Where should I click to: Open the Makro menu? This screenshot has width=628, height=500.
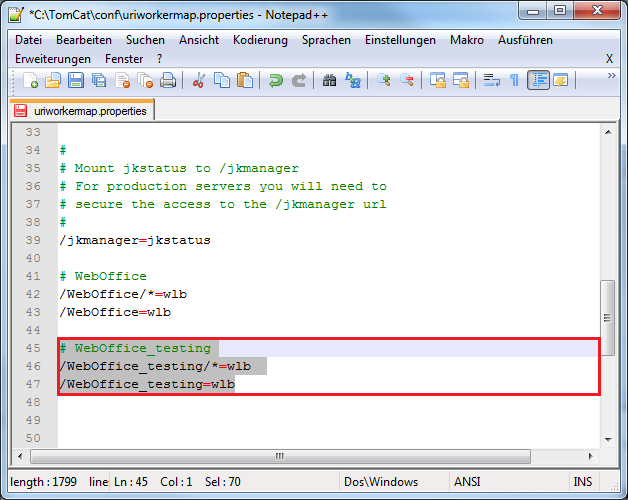467,40
